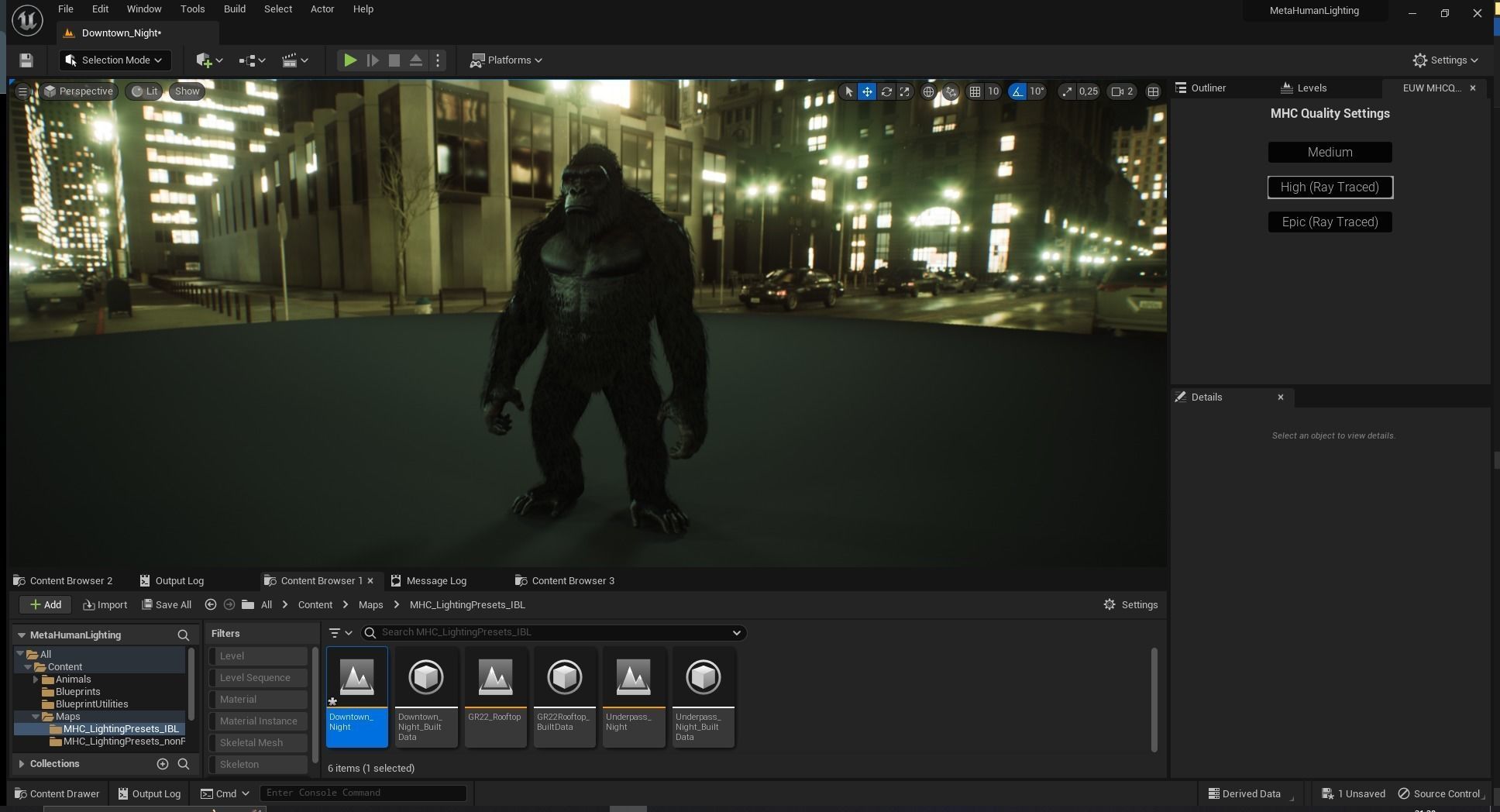This screenshot has height=812, width=1500.
Task: Expand the Collections section
Action: pos(22,764)
